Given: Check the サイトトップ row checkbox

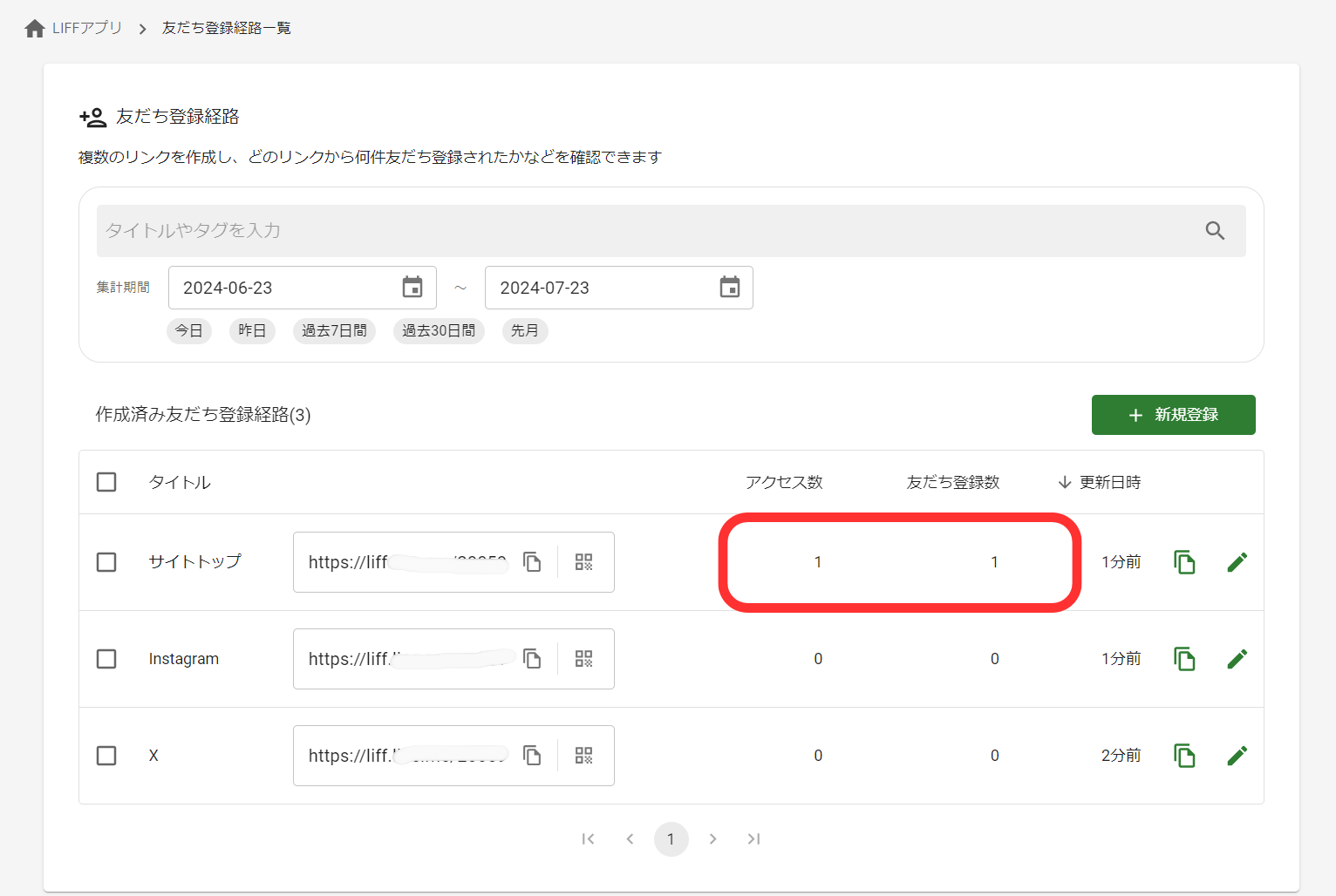Looking at the screenshot, I should pos(106,562).
